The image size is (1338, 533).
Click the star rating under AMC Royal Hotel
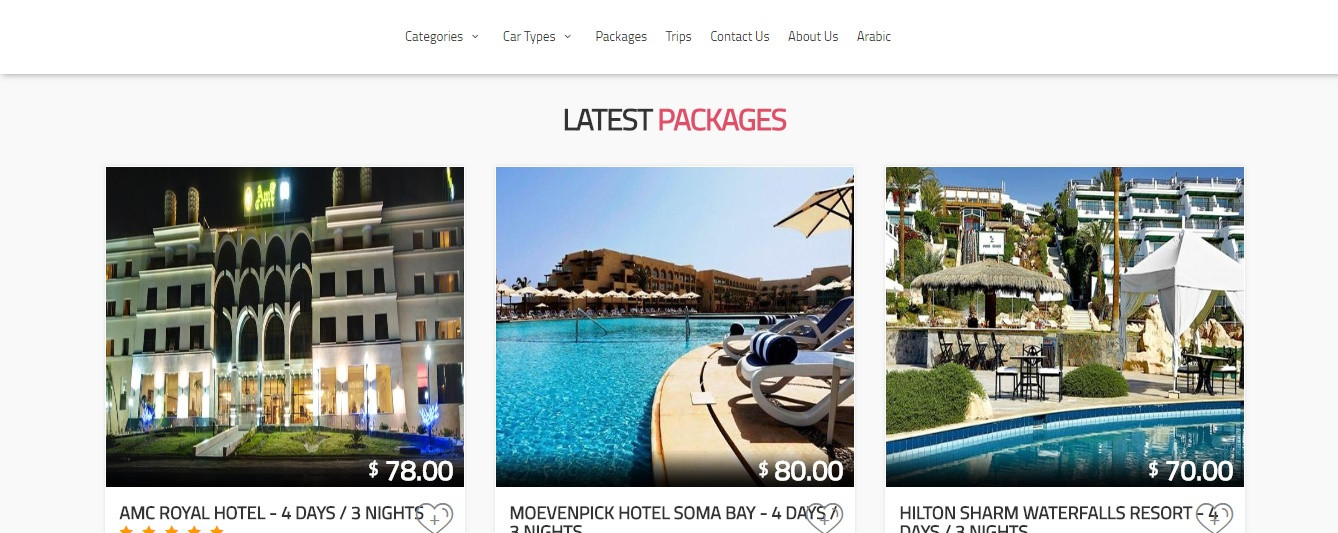tap(171, 529)
